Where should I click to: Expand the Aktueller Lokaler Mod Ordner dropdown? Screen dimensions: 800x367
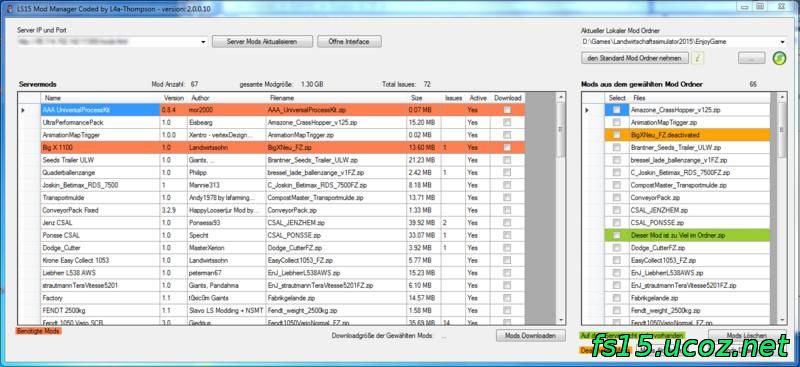[x=782, y=42]
